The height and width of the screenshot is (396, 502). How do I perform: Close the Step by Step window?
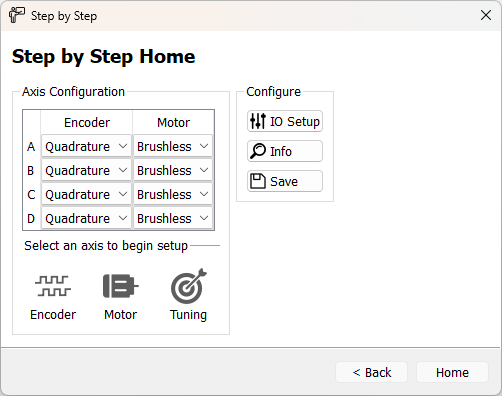(486, 15)
